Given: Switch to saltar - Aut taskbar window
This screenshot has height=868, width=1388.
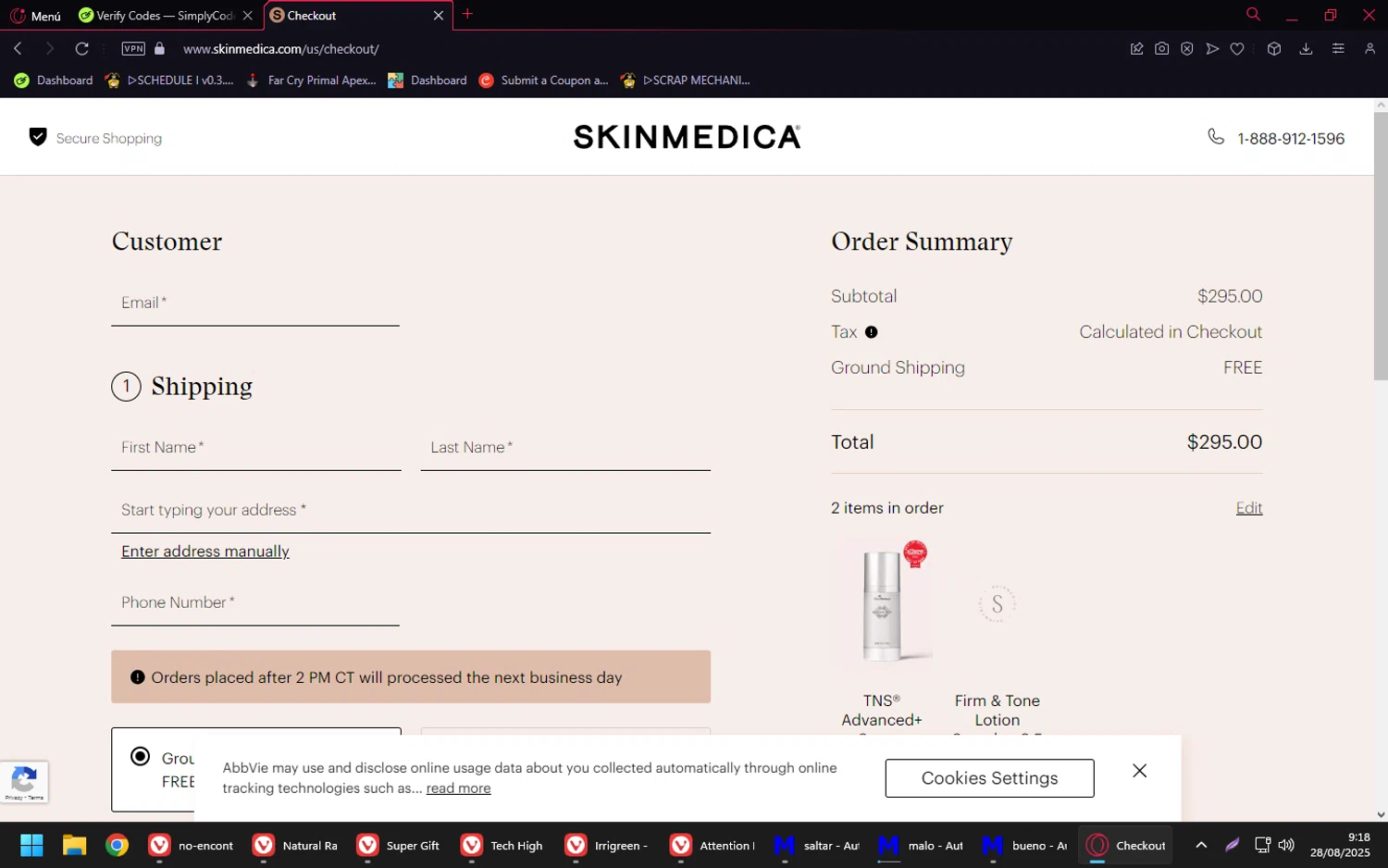Looking at the screenshot, I should pos(817,845).
